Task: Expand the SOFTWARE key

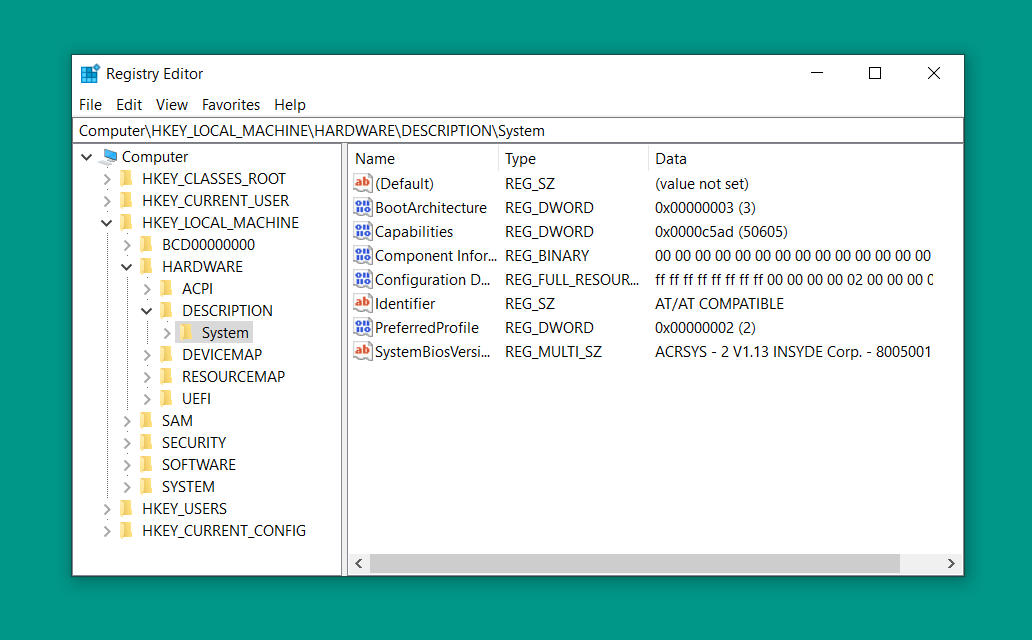Action: pos(127,465)
